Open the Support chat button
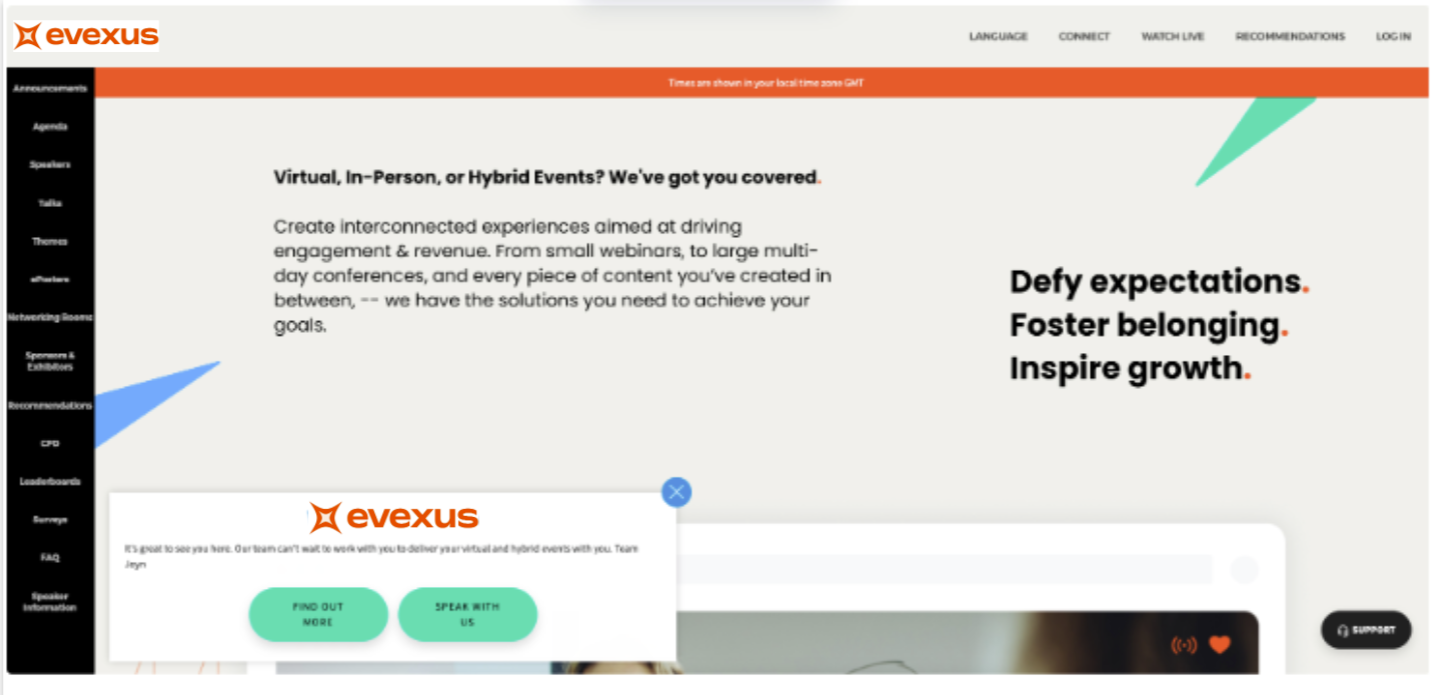The height and width of the screenshot is (695, 1443). point(1366,630)
